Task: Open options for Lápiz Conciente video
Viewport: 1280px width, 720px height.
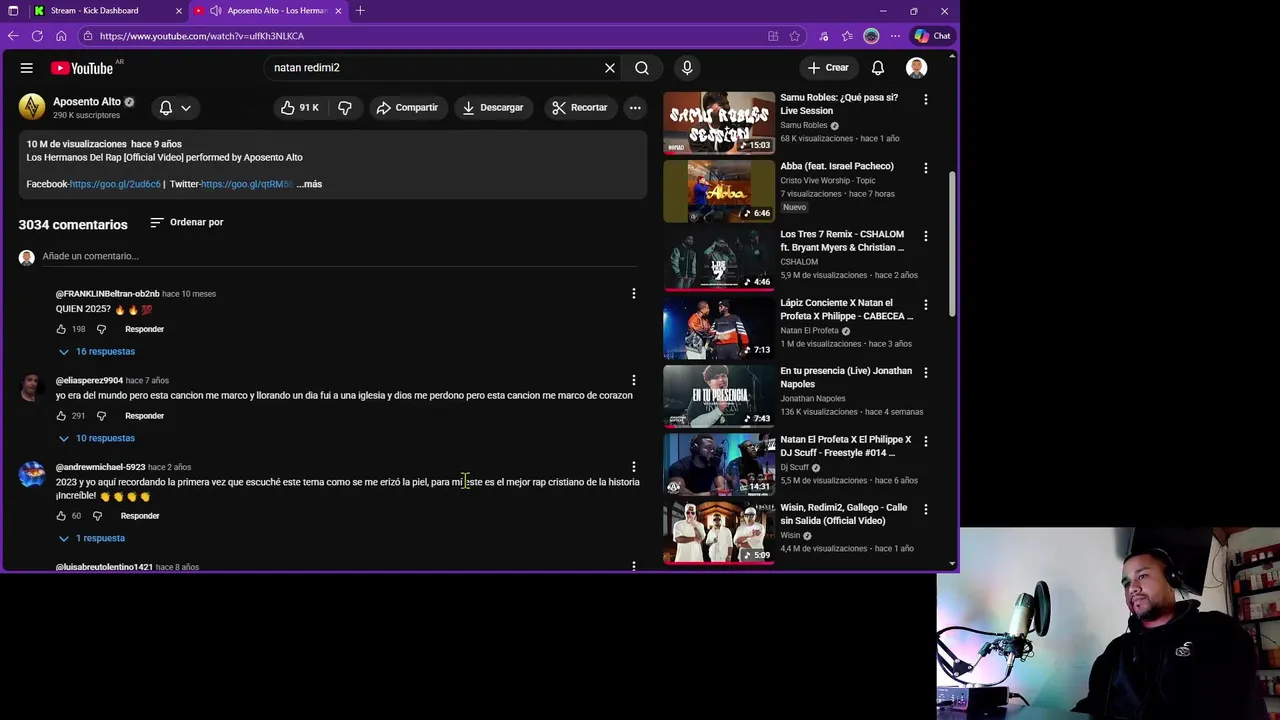Action: point(925,304)
